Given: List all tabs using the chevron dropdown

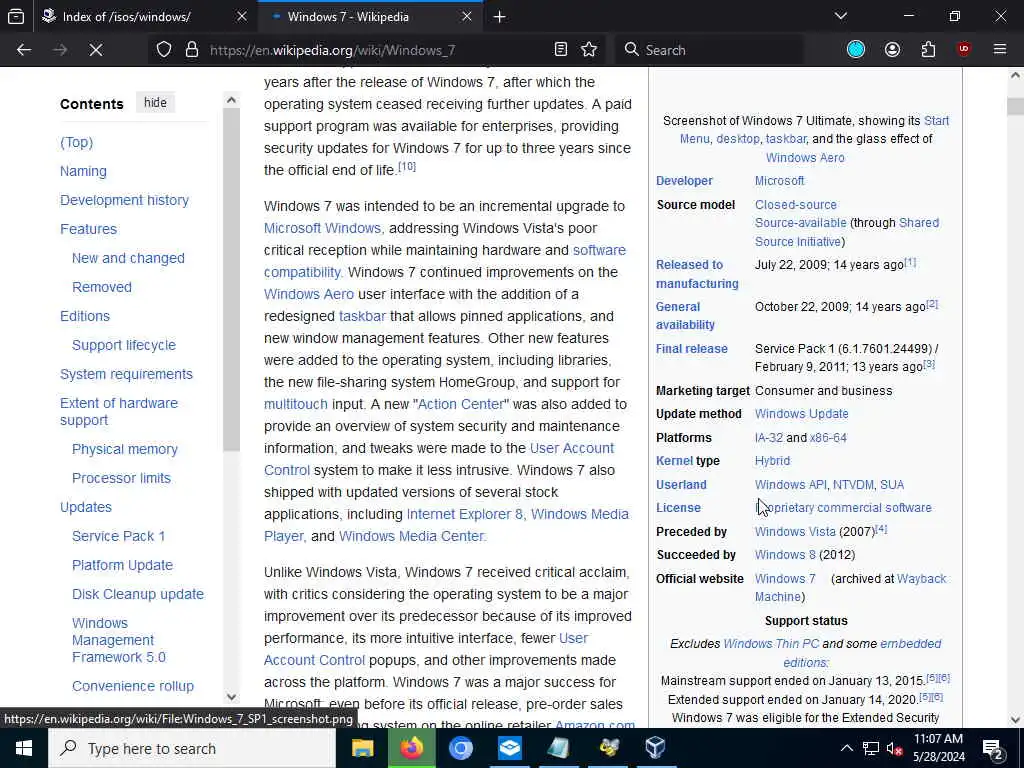Looking at the screenshot, I should [x=841, y=16].
